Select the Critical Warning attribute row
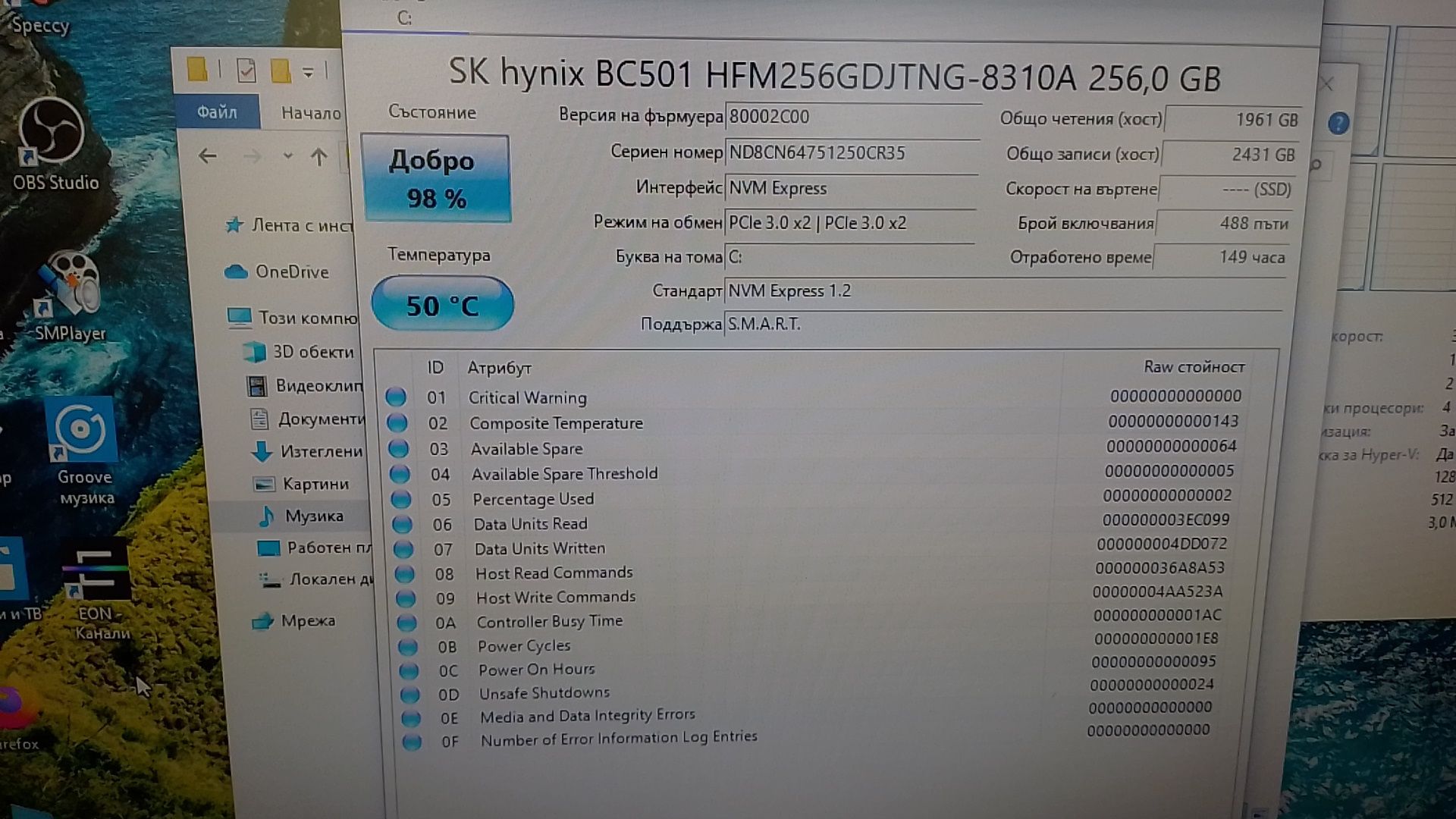Viewport: 1456px width, 819px height. tap(814, 397)
